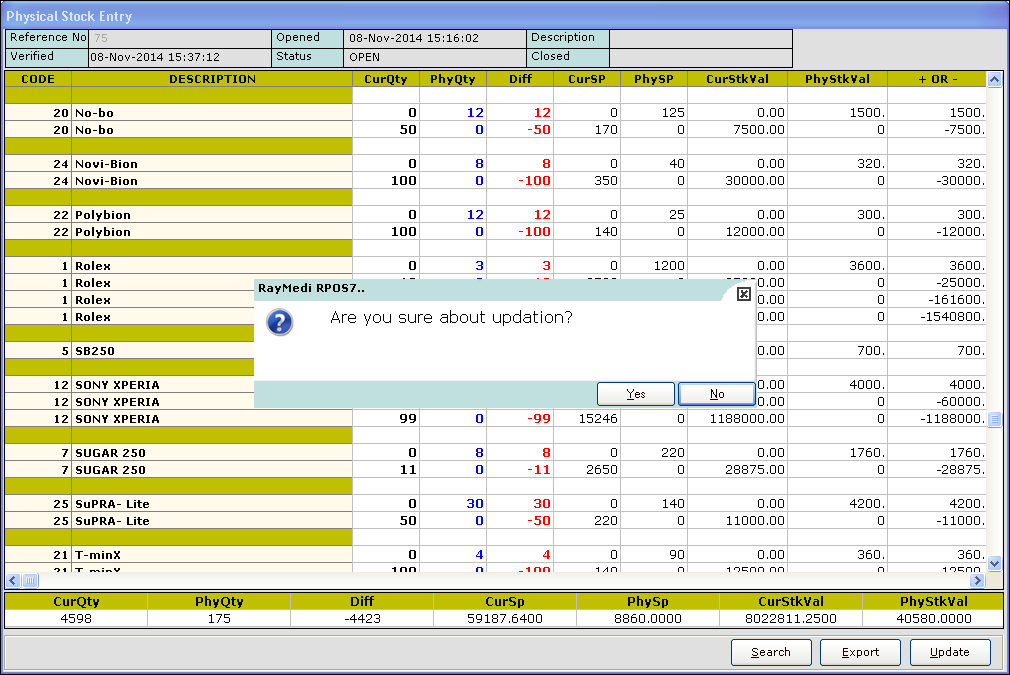The image size is (1010, 675).
Task: Click the DESCRIPTION column header
Action: coord(212,79)
